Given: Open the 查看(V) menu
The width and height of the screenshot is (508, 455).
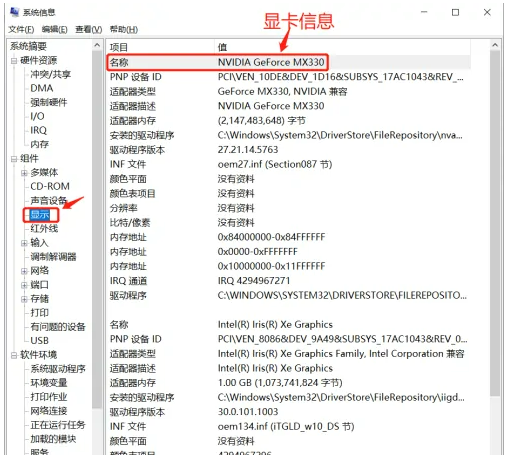Looking at the screenshot, I should [x=89, y=29].
